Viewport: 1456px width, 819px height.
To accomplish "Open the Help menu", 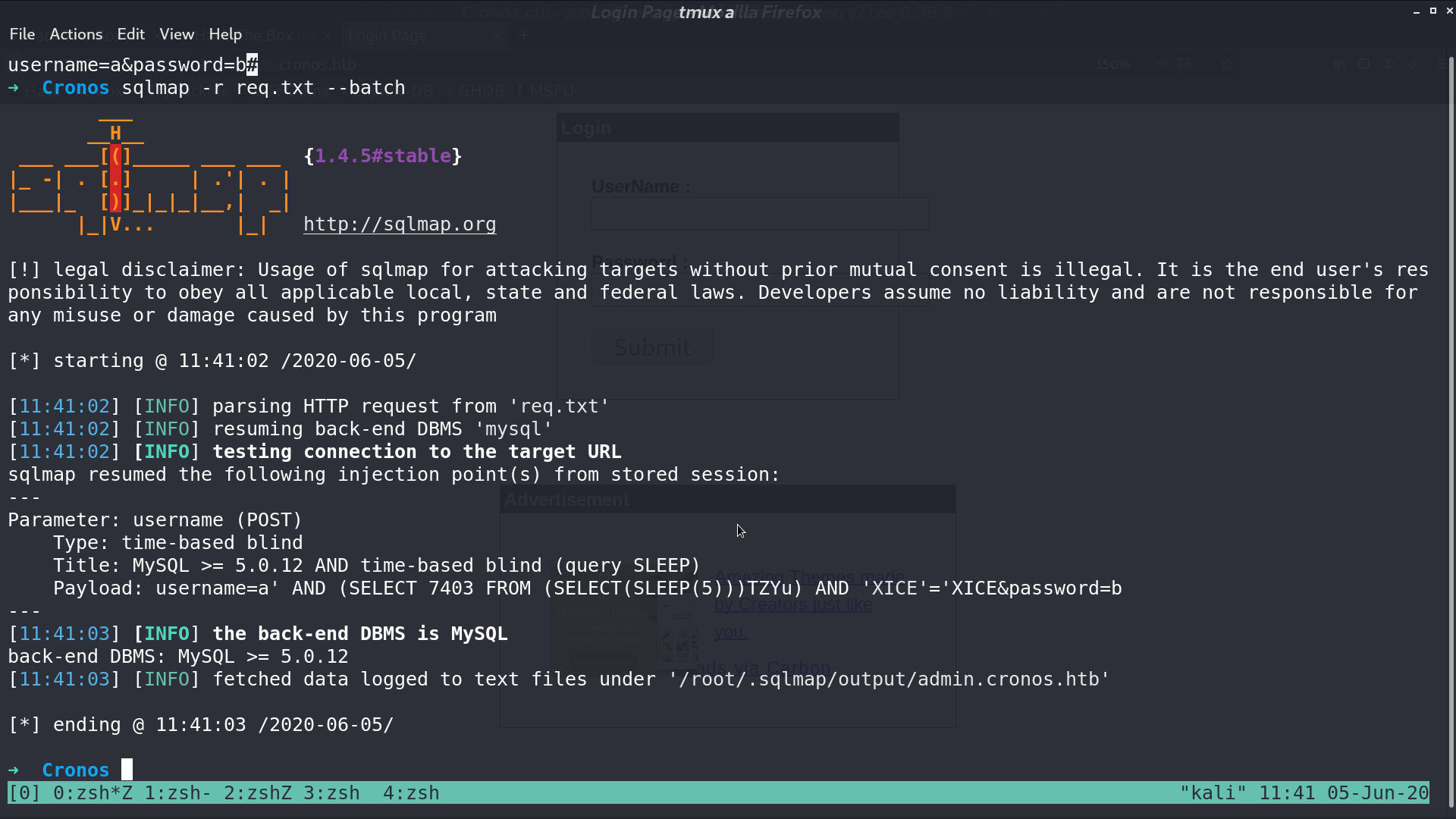I will pyautogui.click(x=225, y=34).
